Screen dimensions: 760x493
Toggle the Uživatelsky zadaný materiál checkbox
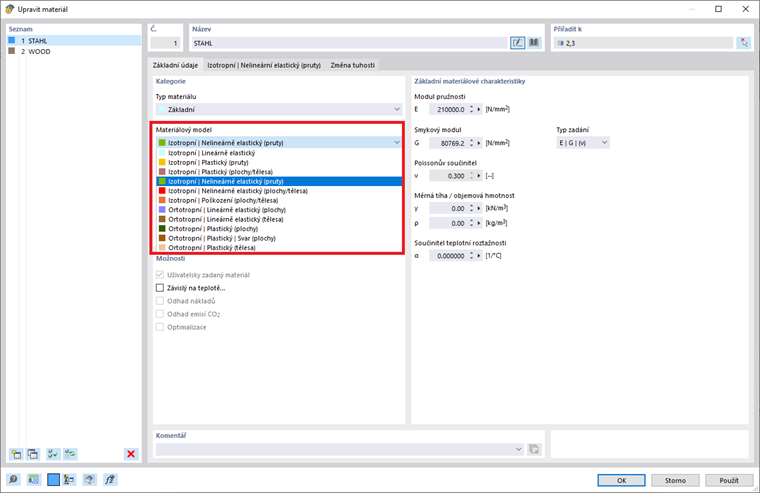pos(160,275)
